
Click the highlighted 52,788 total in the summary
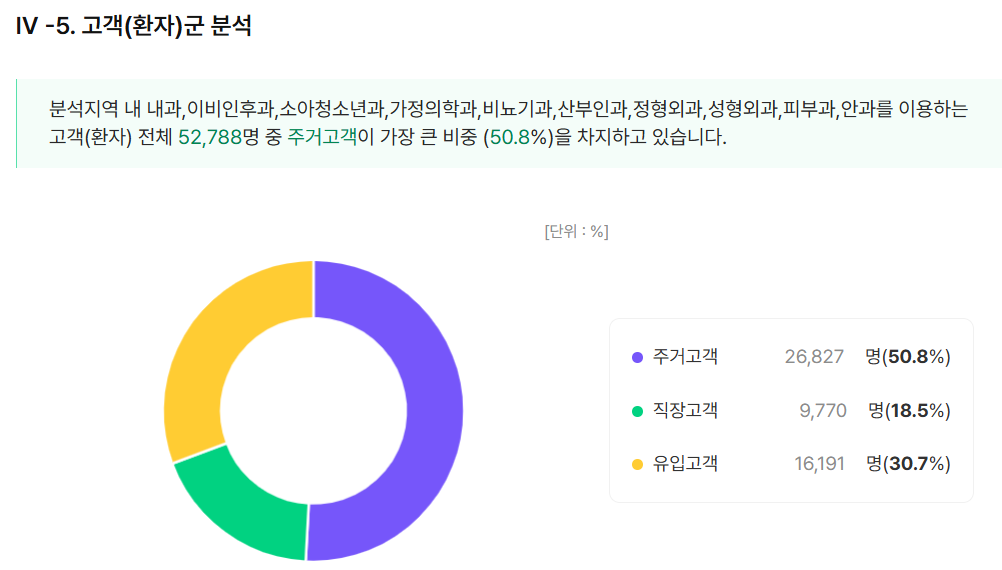coord(210,138)
